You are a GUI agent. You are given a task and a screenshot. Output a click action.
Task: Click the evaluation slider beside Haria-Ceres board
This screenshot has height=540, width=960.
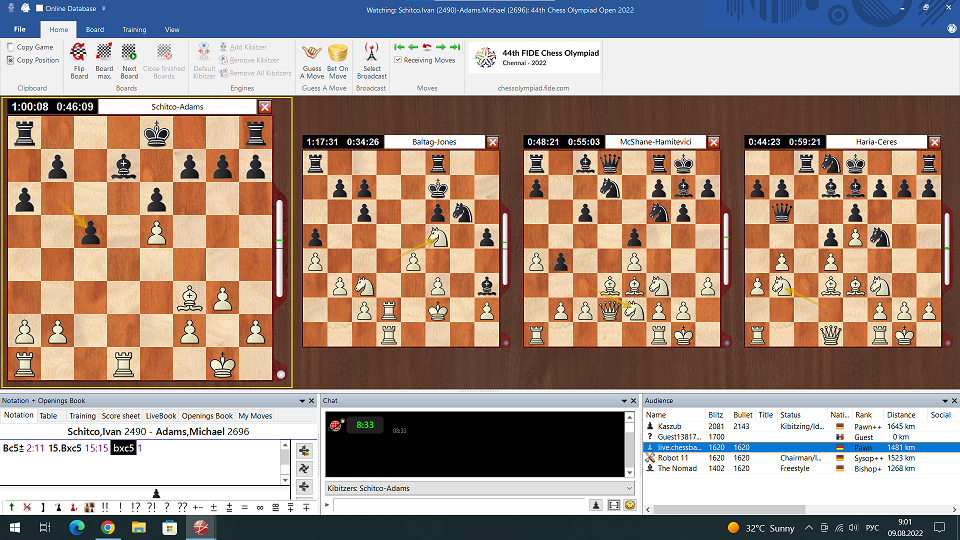[947, 249]
